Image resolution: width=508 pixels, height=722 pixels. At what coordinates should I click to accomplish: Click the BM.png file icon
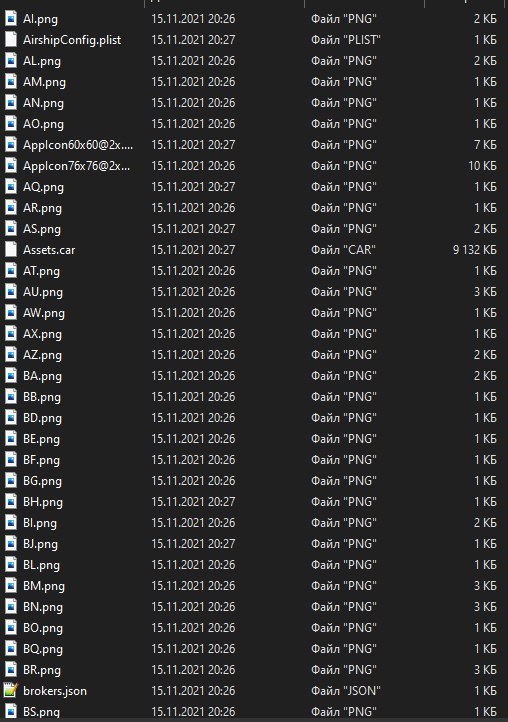(11, 586)
